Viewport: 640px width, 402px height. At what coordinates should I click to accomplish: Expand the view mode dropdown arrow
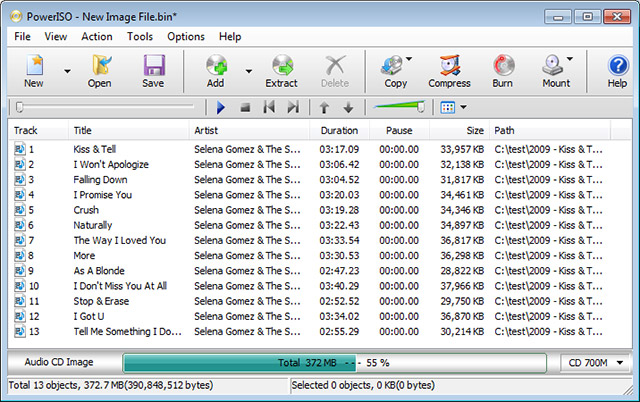pos(463,107)
